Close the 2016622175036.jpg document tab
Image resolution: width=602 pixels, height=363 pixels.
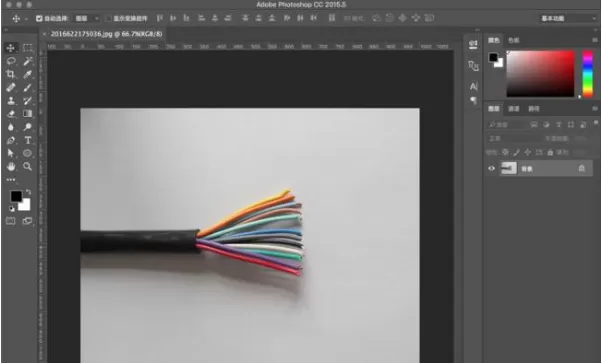pos(45,34)
